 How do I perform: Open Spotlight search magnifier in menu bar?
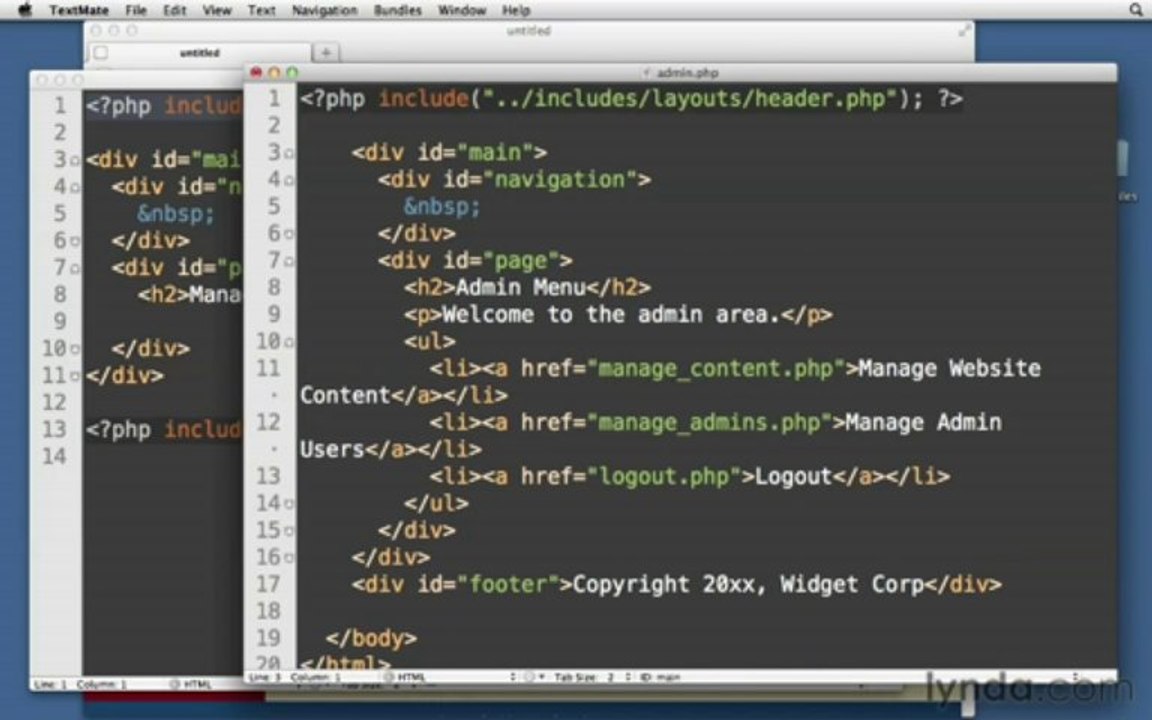click(x=1136, y=10)
